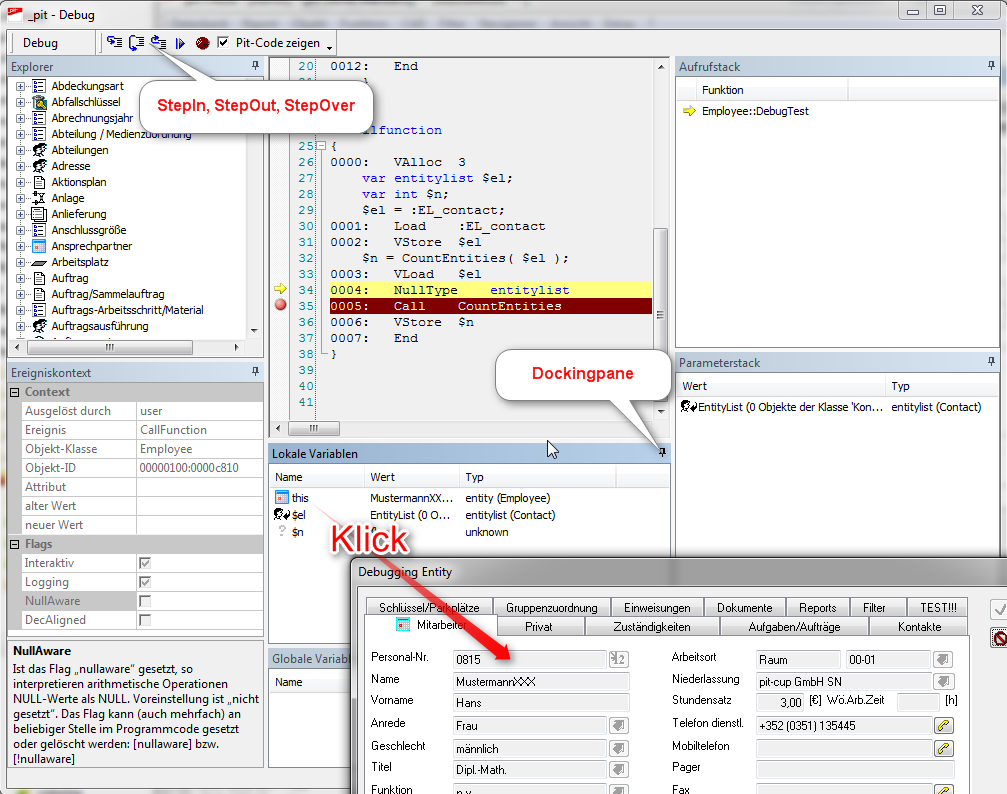Select the Anlage icon in Explorer
1007x794 pixels.
click(39, 198)
